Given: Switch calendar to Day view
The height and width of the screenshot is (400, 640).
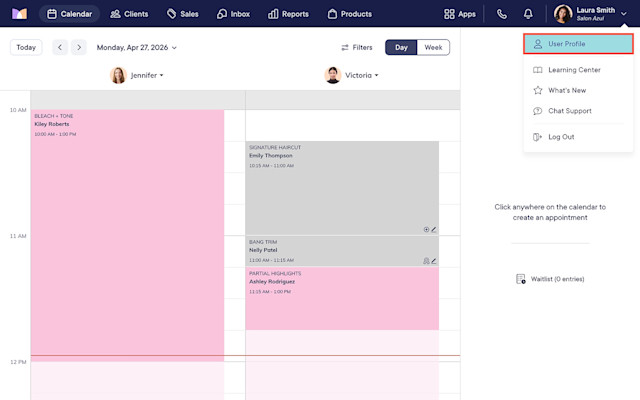Looking at the screenshot, I should 401,47.
